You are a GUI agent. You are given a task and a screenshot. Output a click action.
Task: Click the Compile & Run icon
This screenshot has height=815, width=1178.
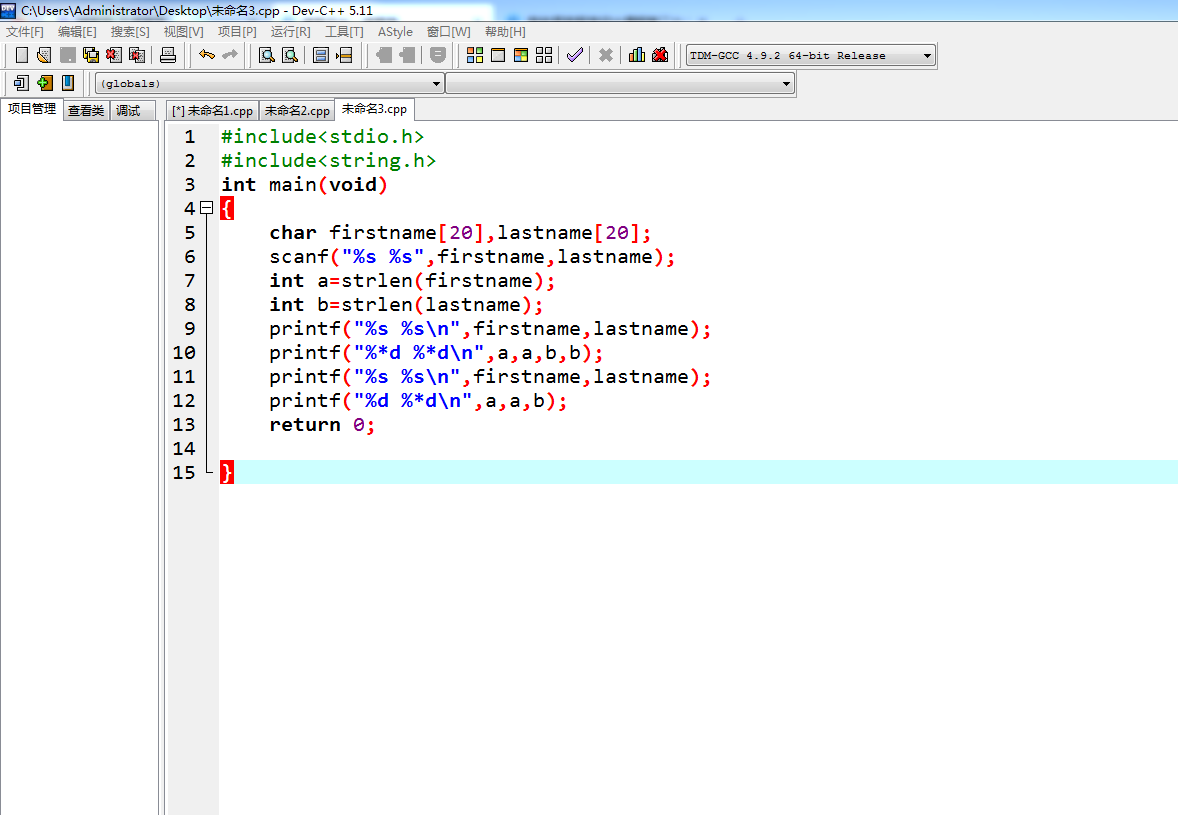(521, 55)
